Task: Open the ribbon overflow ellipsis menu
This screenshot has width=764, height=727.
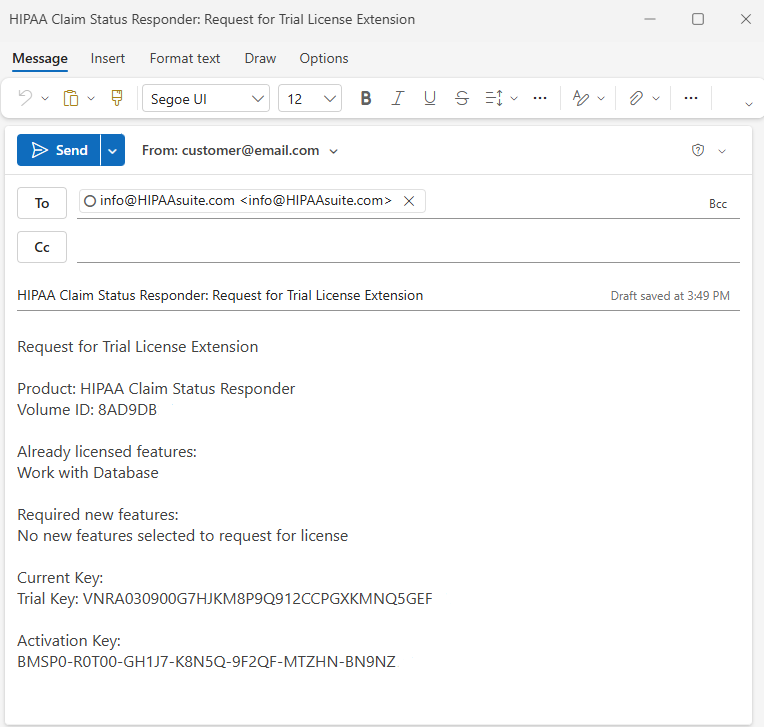Action: 691,98
